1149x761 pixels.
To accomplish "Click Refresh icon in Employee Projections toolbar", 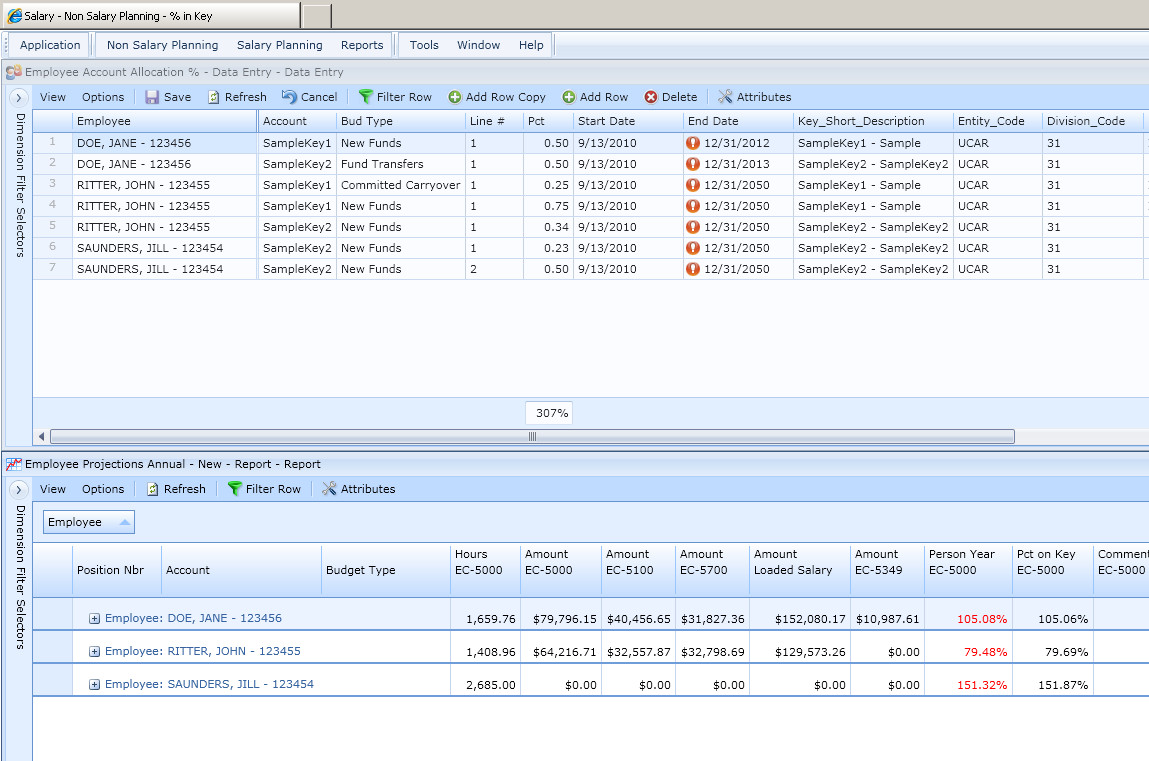I will point(152,489).
